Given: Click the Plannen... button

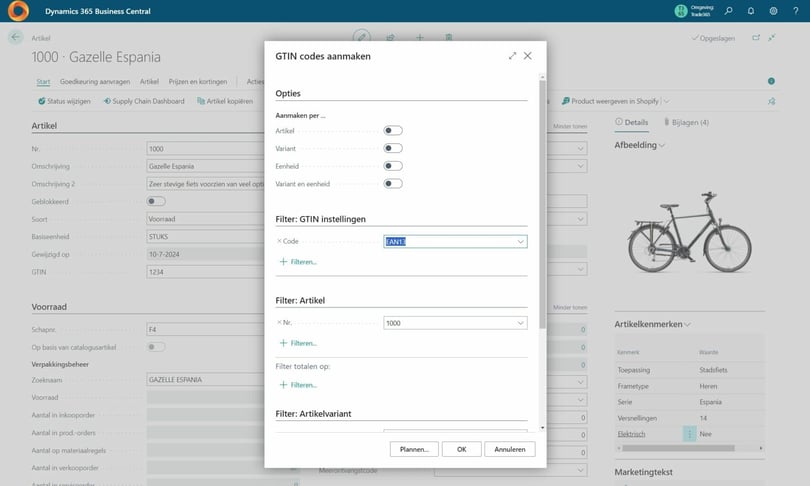Looking at the screenshot, I should 414,449.
